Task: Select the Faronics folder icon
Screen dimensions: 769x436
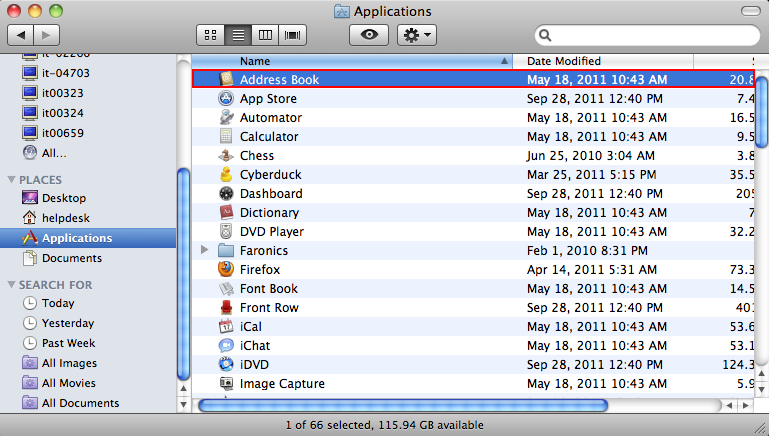Action: point(226,251)
